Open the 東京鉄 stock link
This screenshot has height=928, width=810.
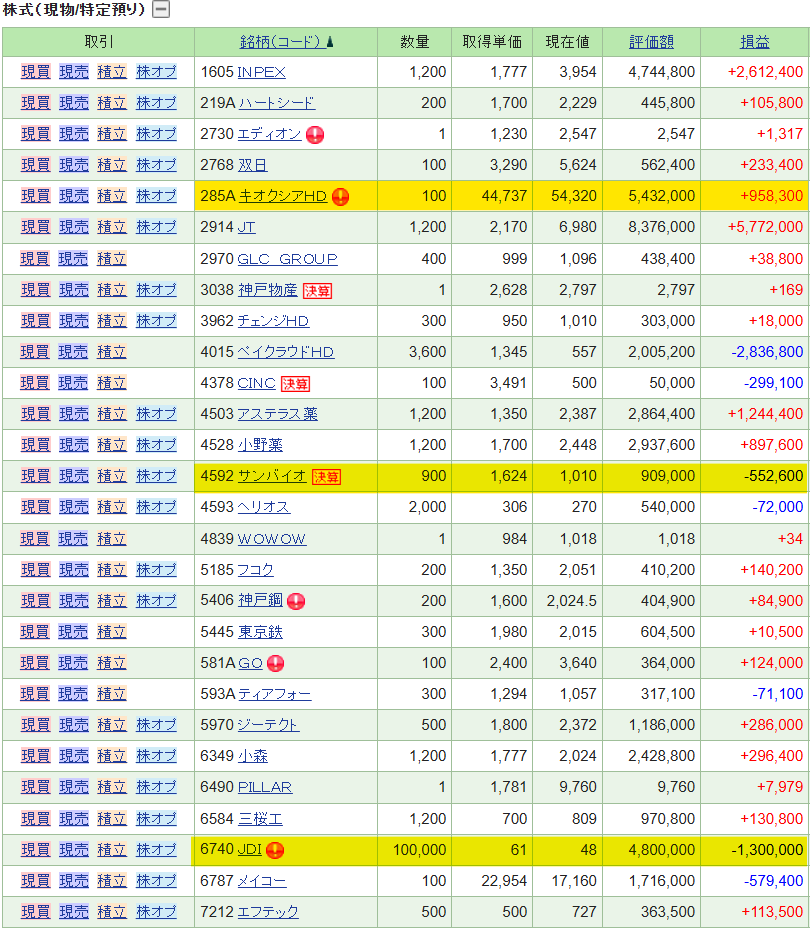coord(260,632)
